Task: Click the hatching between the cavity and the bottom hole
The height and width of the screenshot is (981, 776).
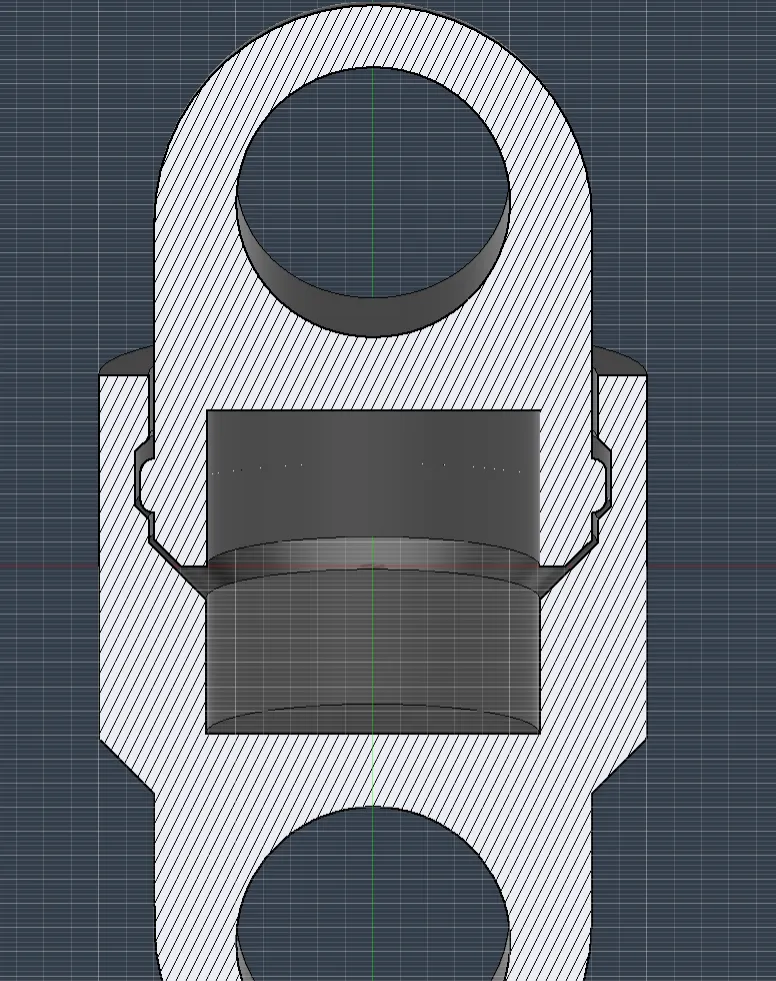Action: pos(373,770)
